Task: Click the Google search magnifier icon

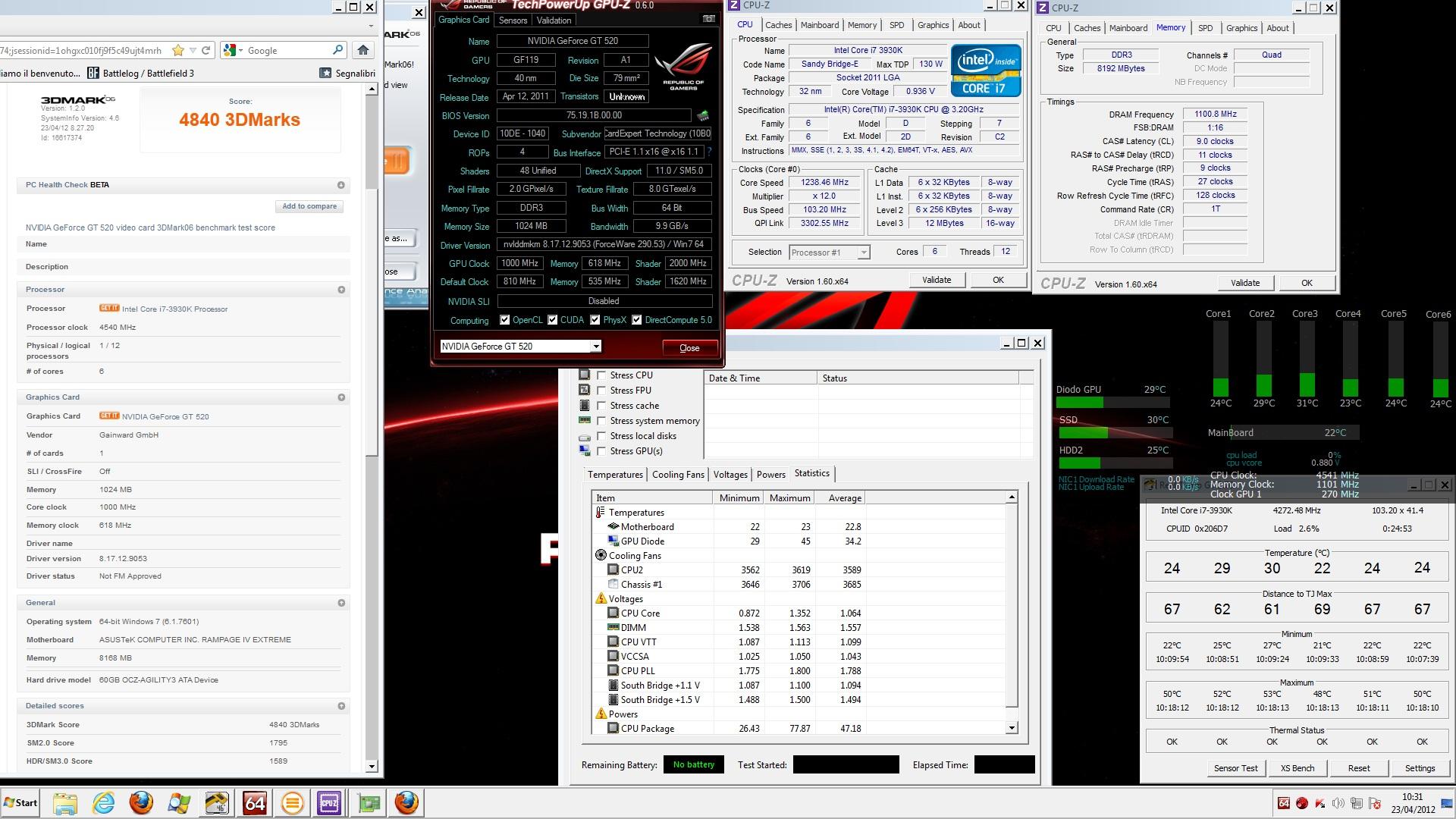Action: (x=338, y=50)
